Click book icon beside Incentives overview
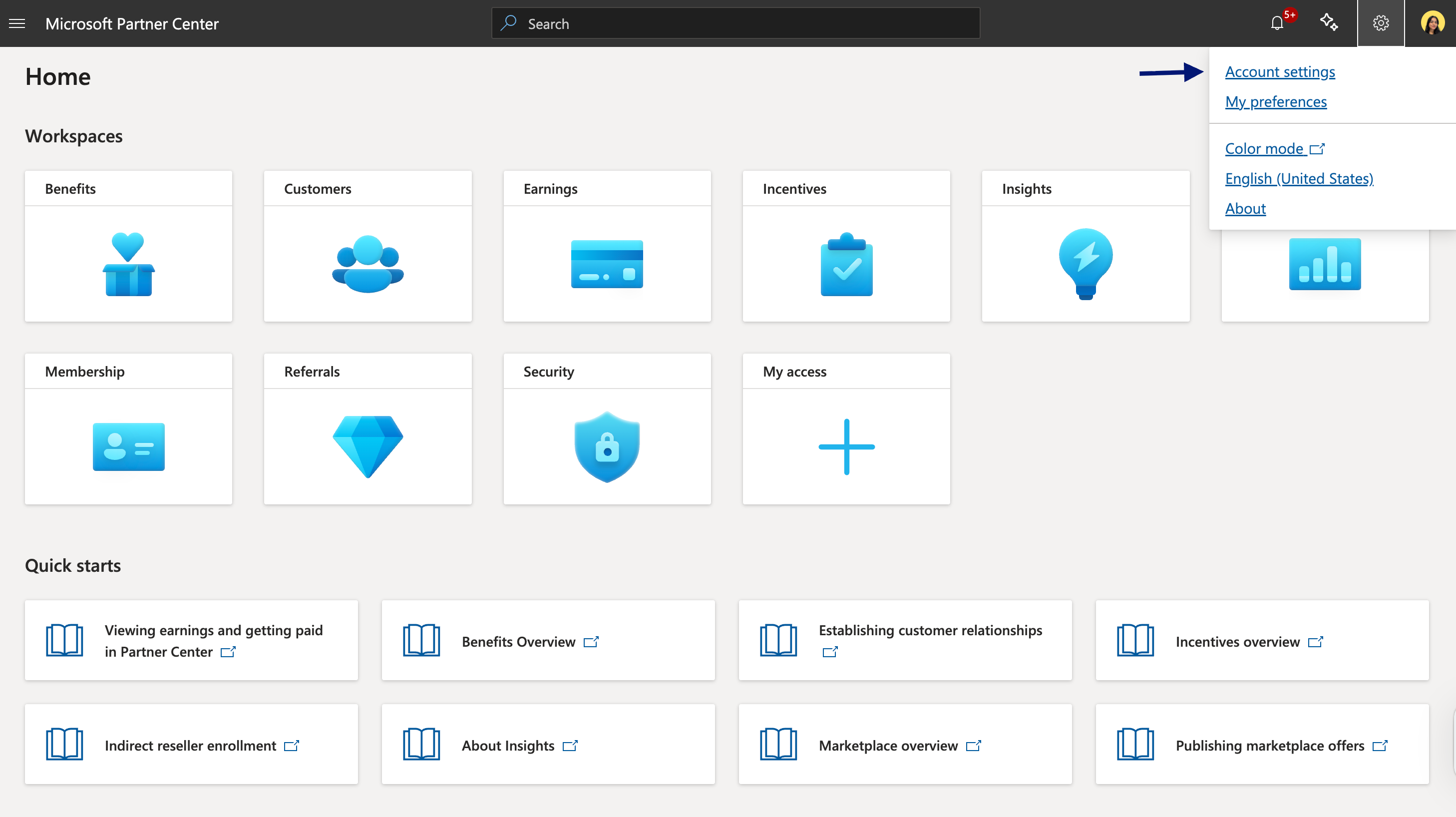 click(1135, 640)
